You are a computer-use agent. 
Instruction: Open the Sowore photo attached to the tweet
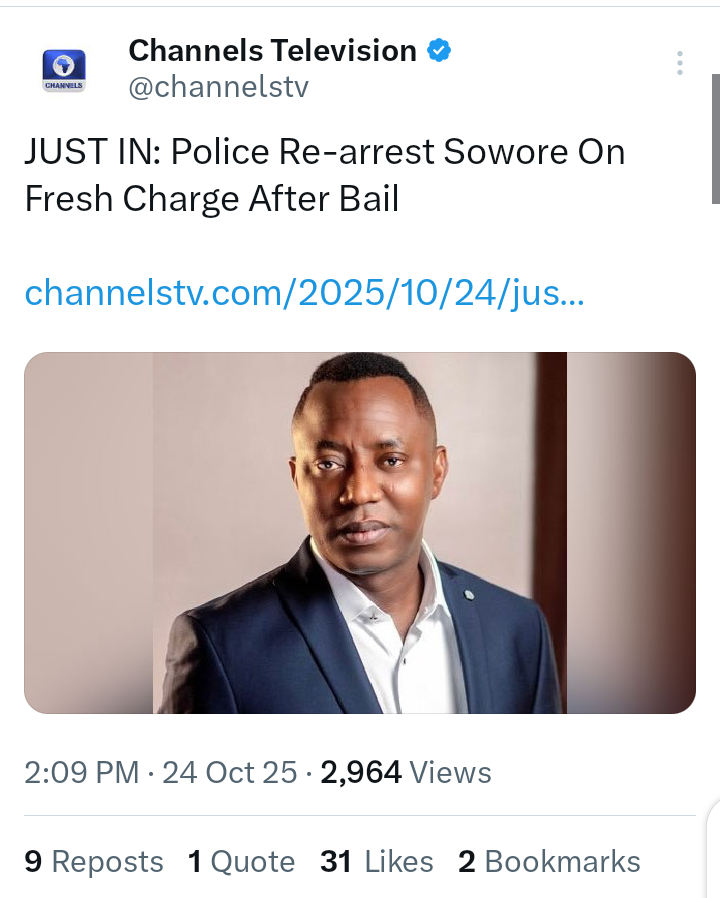pyautogui.click(x=359, y=532)
